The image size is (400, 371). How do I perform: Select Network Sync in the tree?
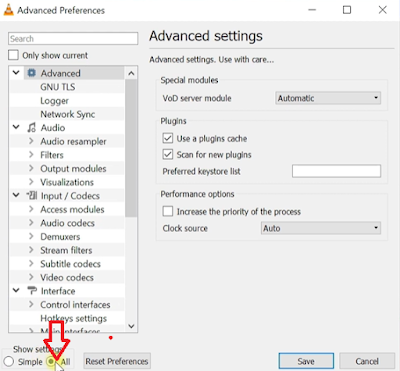pyautogui.click(x=68, y=114)
